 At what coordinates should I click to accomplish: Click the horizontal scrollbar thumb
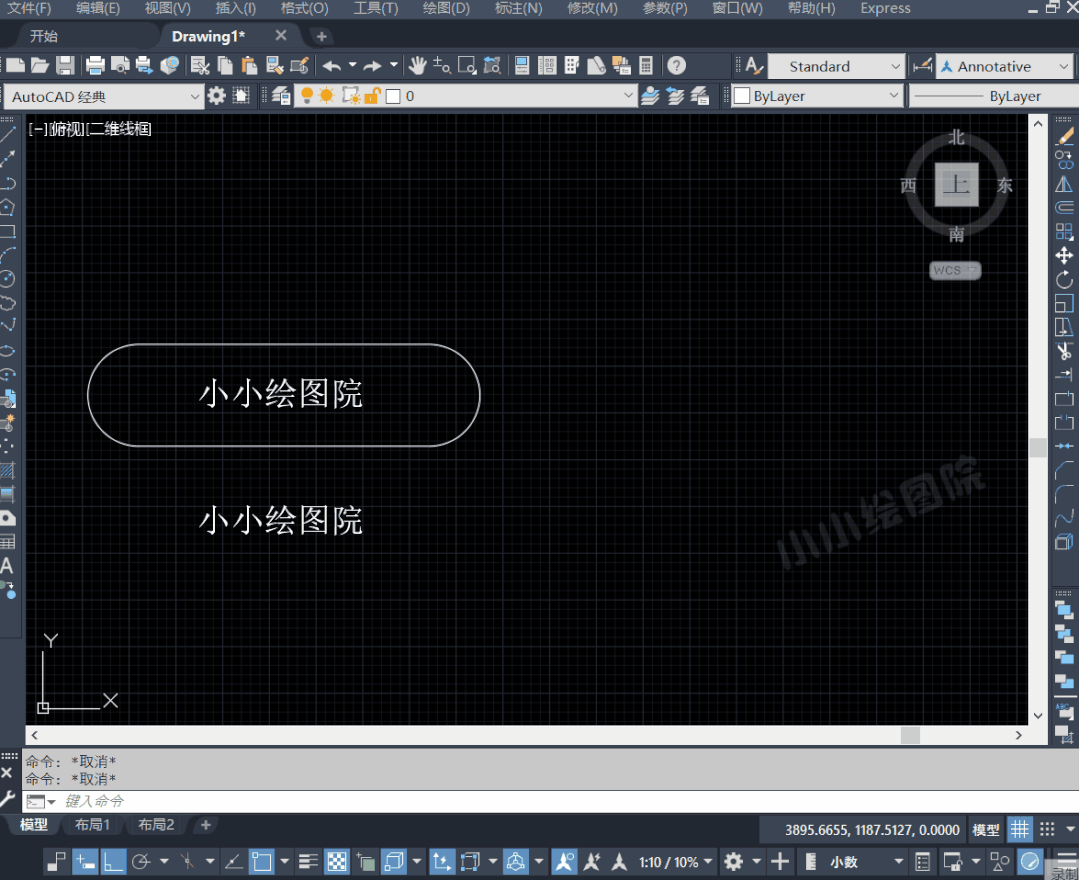click(x=910, y=735)
